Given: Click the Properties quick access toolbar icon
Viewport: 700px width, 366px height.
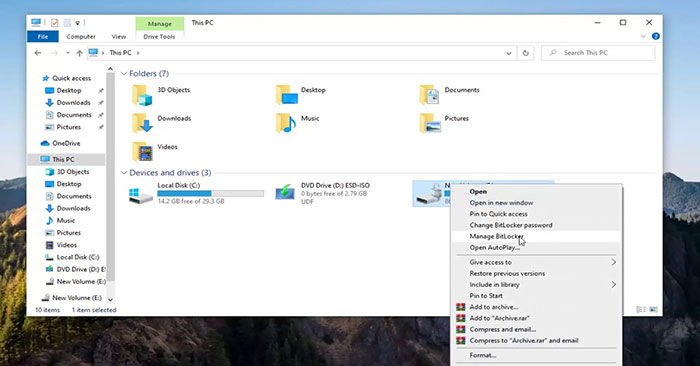Looking at the screenshot, I should 54,23.
